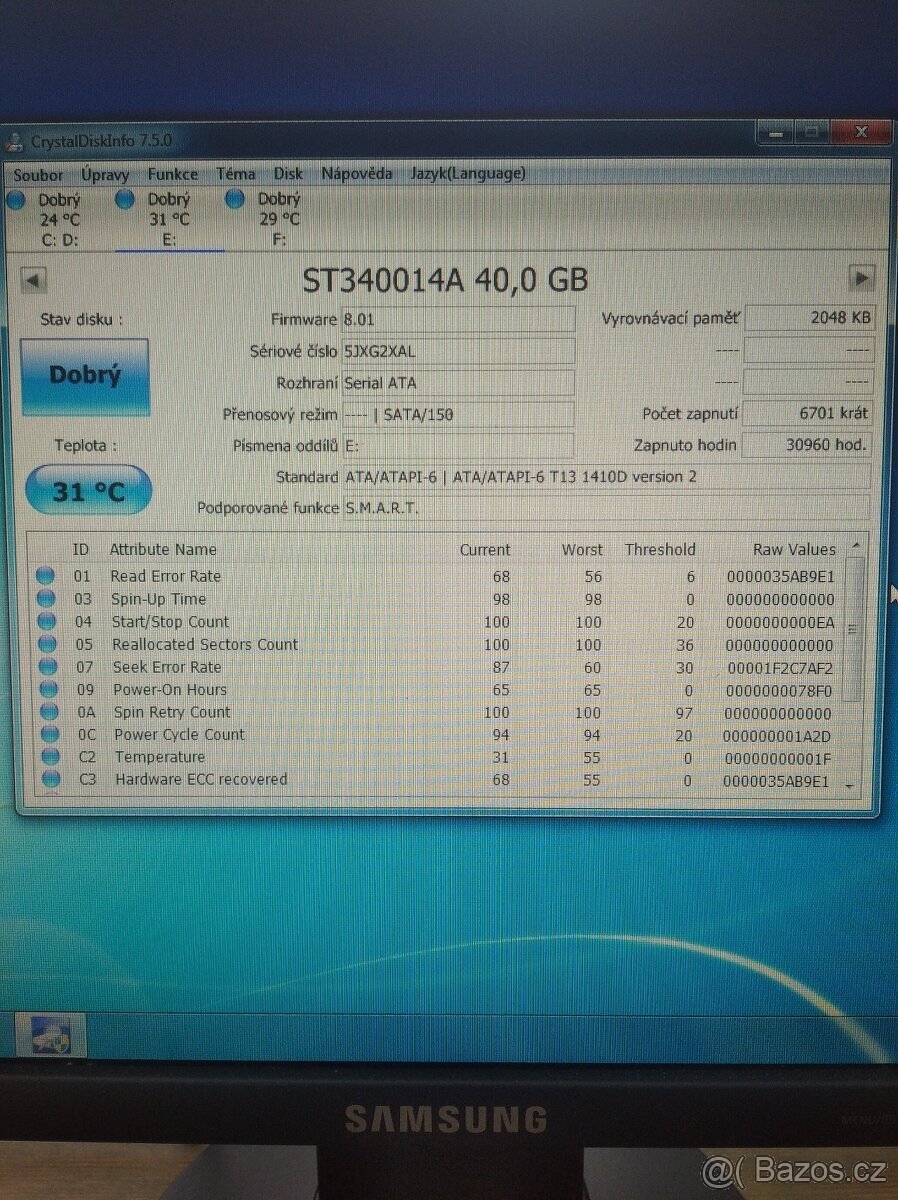898x1200 pixels.
Task: Click the health status circle for drive F:
Action: (236, 199)
